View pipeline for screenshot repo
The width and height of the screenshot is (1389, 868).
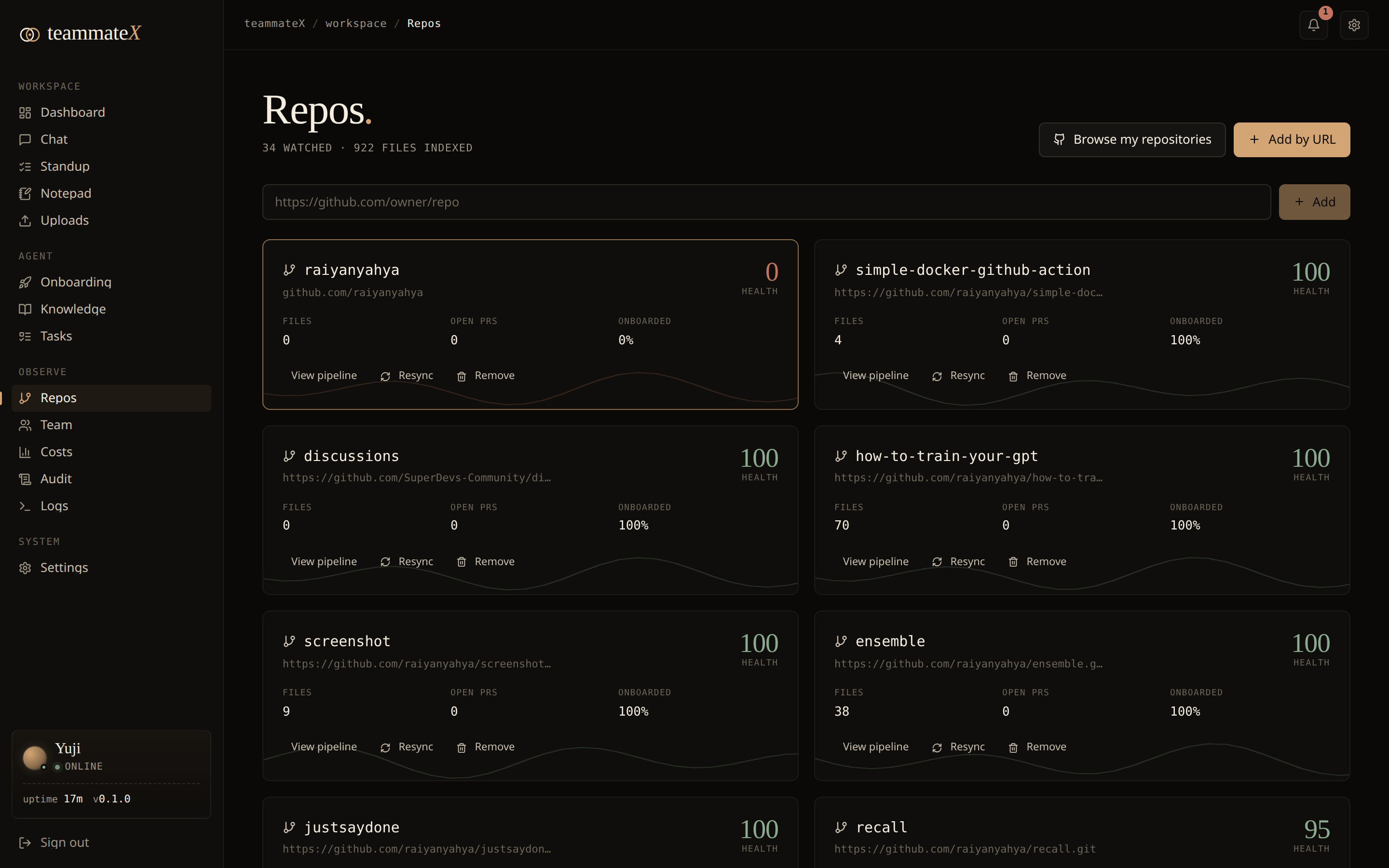tap(324, 747)
